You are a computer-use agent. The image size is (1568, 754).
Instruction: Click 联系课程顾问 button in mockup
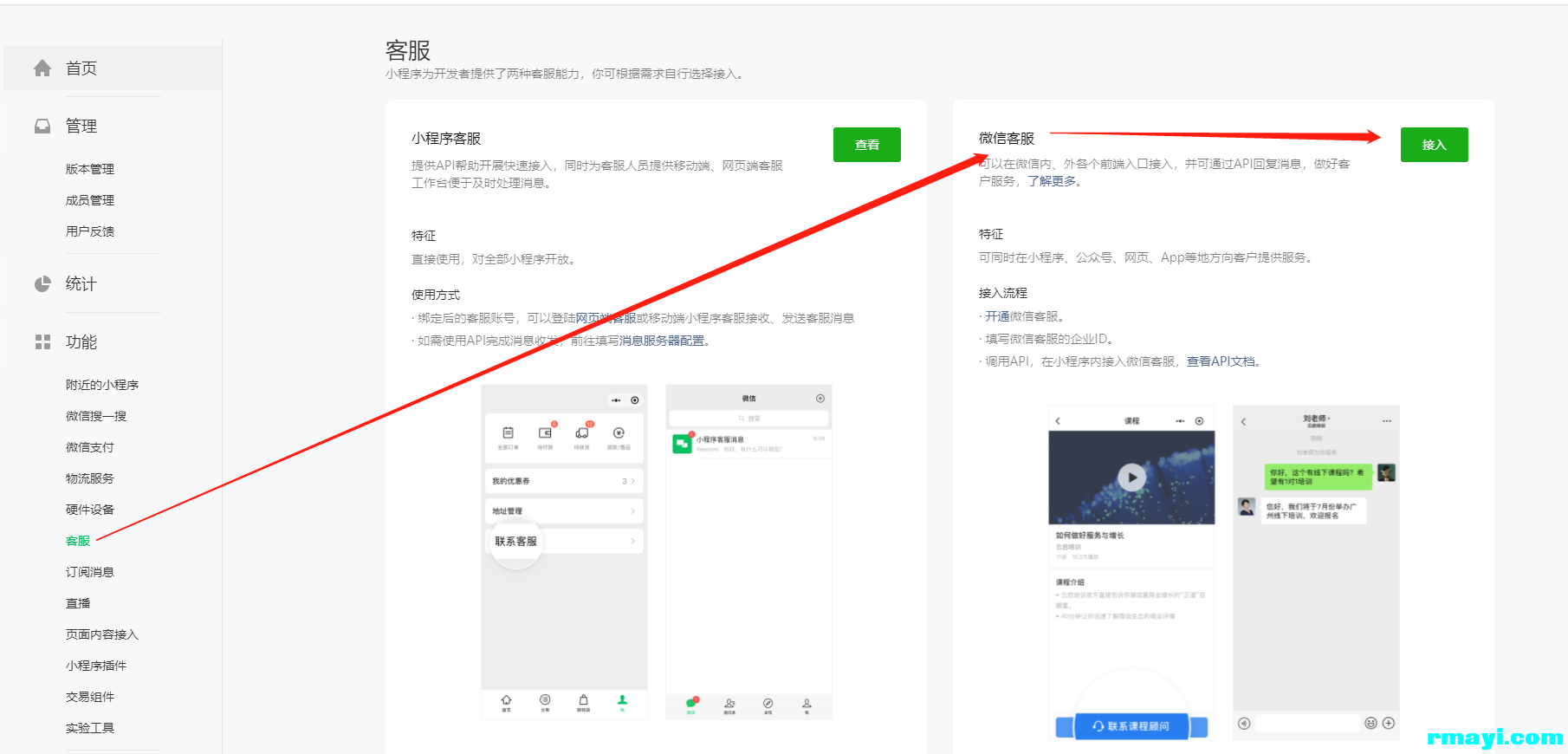pos(1131,726)
